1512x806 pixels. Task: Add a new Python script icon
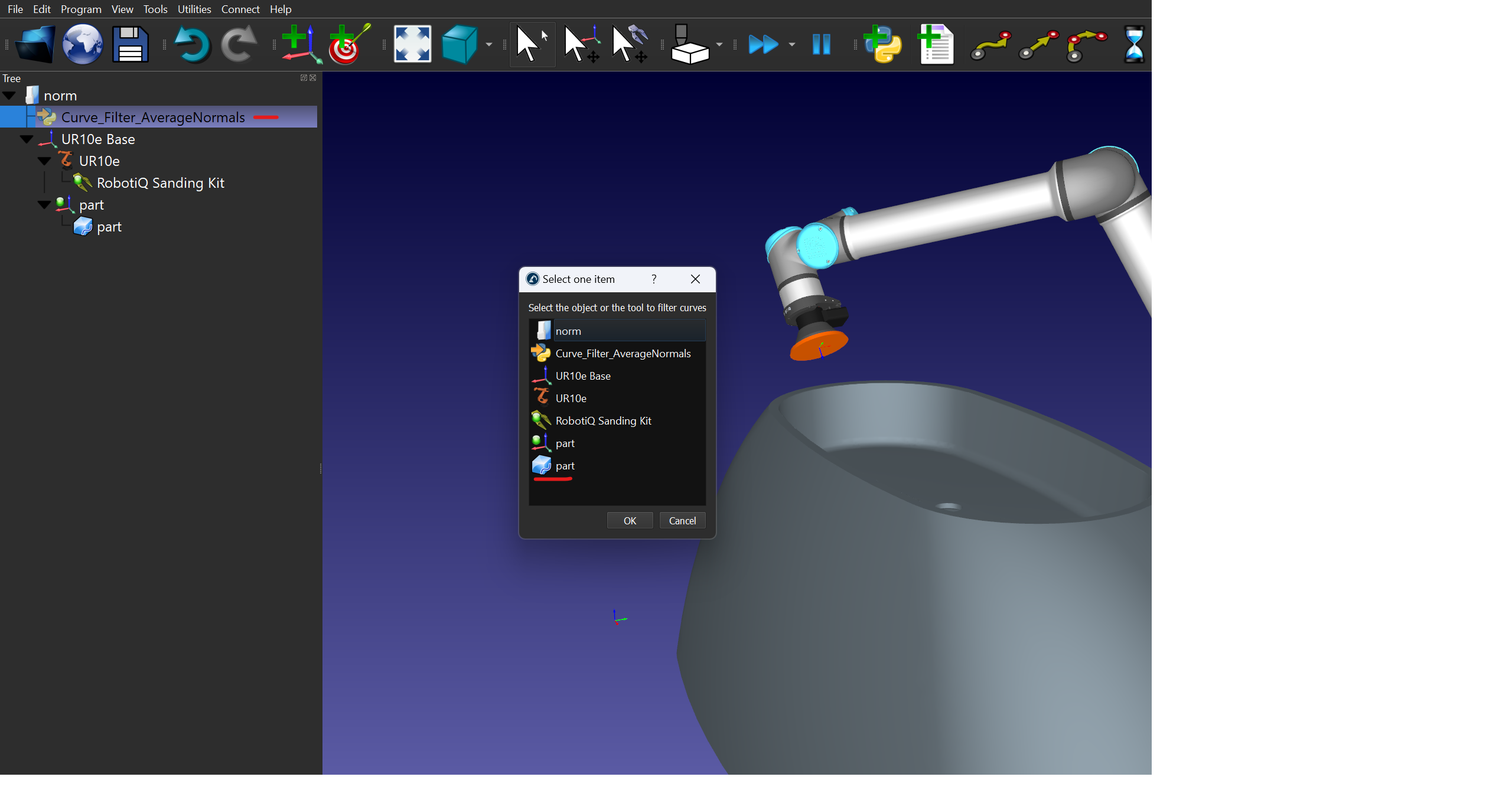coord(882,45)
